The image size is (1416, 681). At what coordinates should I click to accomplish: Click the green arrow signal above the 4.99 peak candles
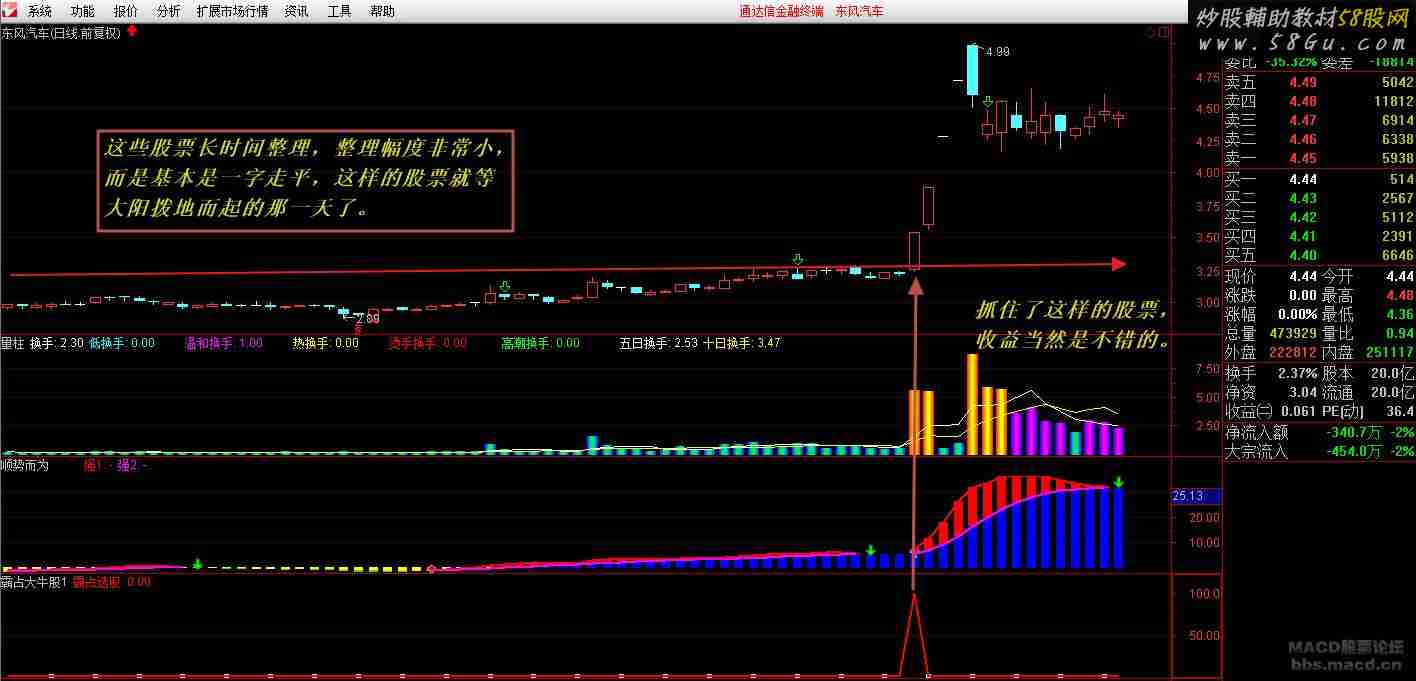[x=987, y=102]
